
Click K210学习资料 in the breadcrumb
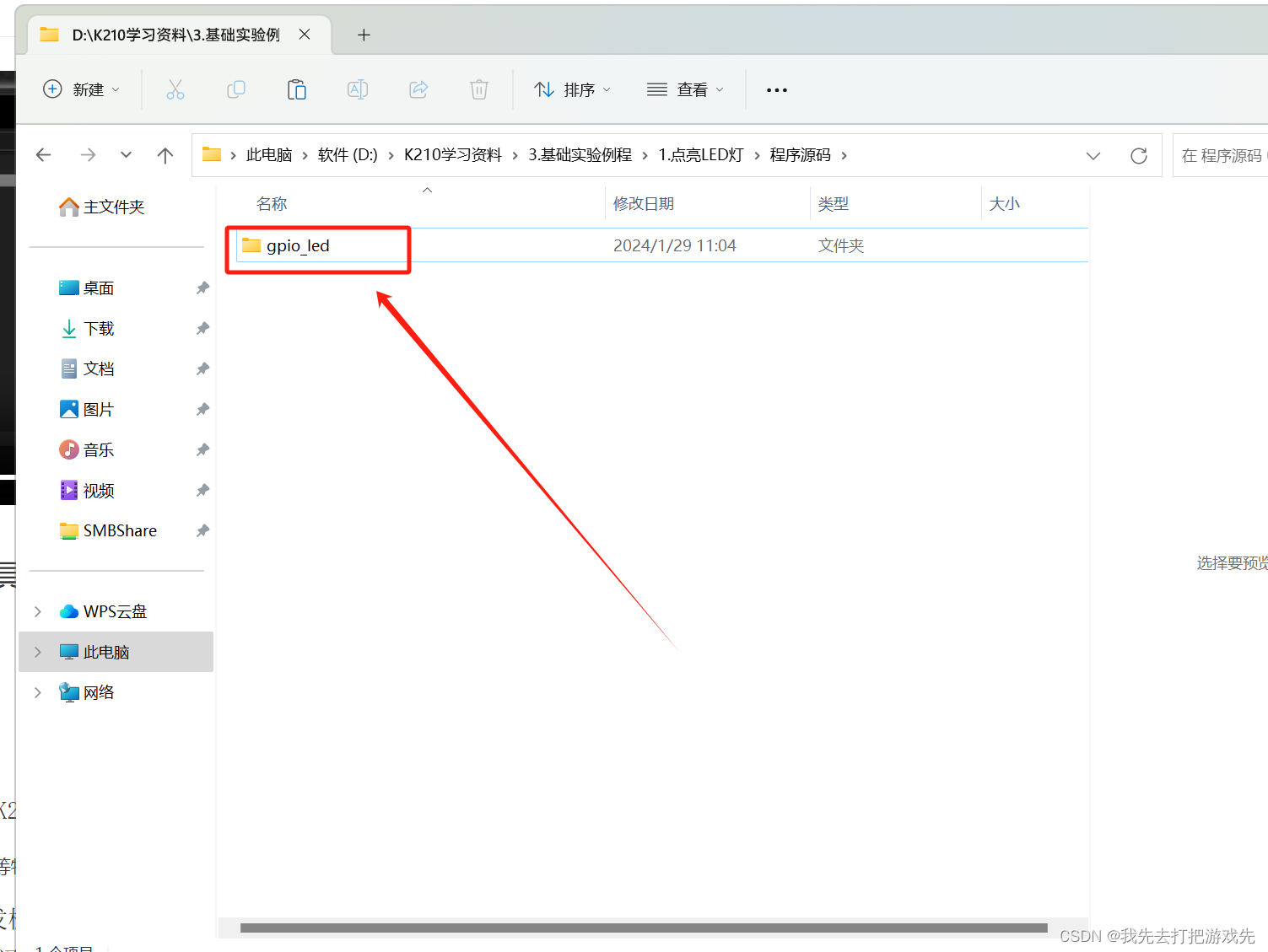pos(453,155)
